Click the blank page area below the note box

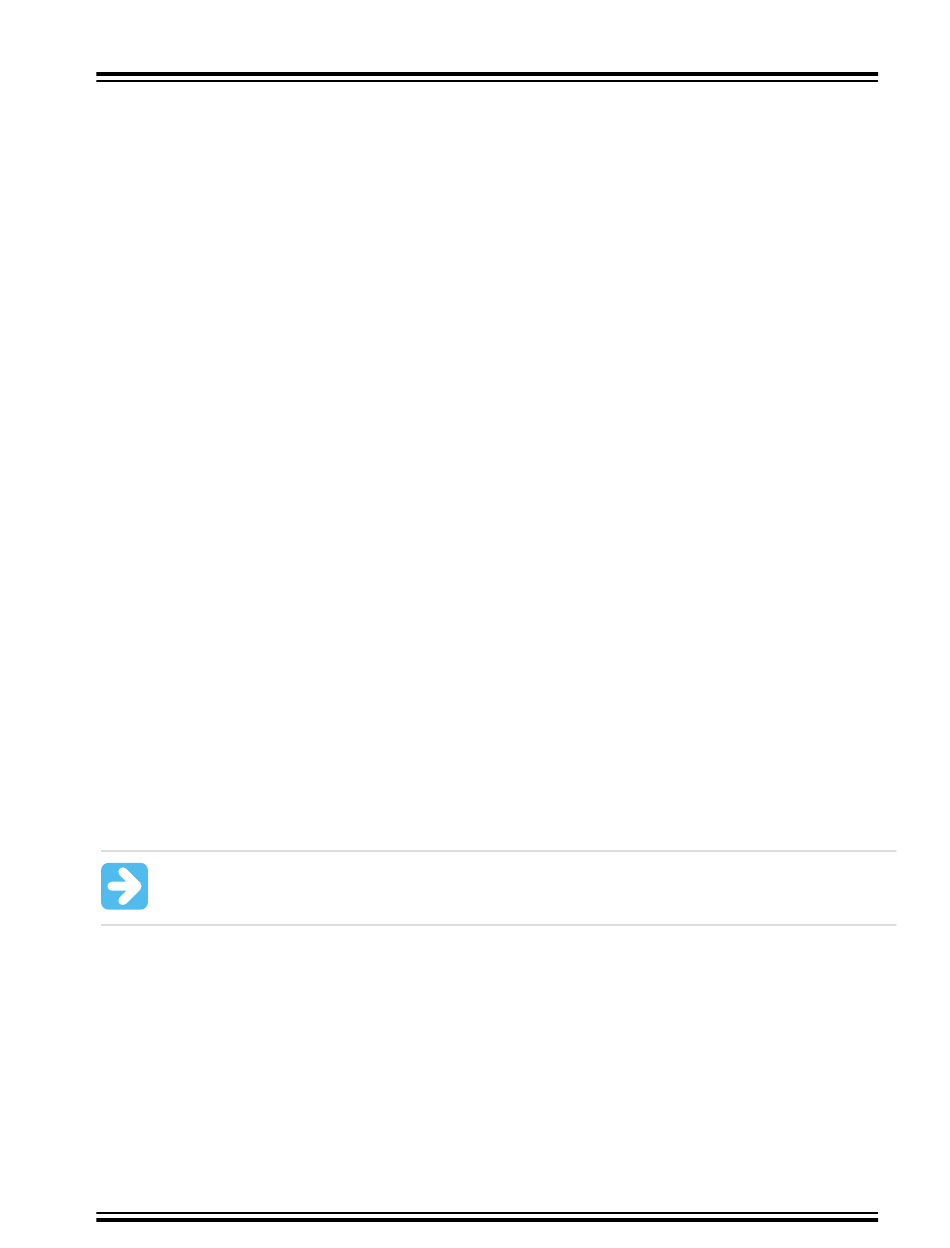(487, 1065)
